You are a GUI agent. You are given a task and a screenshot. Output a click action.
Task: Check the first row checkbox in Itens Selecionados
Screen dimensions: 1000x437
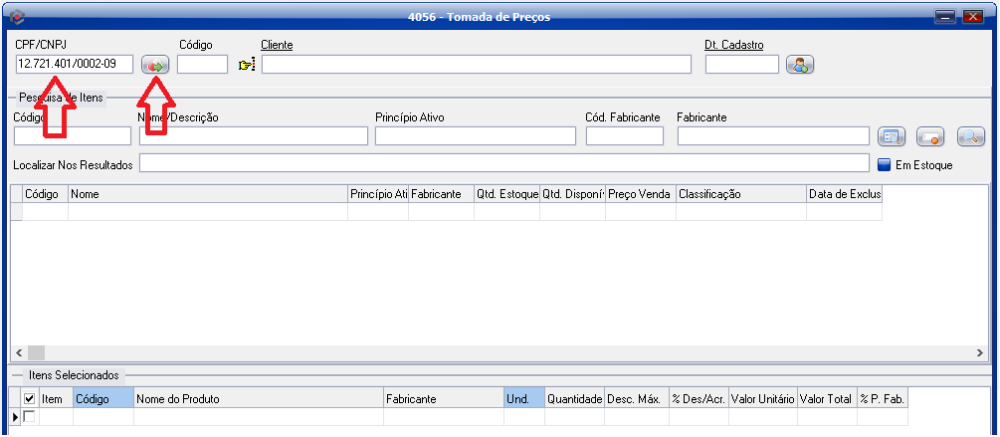coord(29,416)
